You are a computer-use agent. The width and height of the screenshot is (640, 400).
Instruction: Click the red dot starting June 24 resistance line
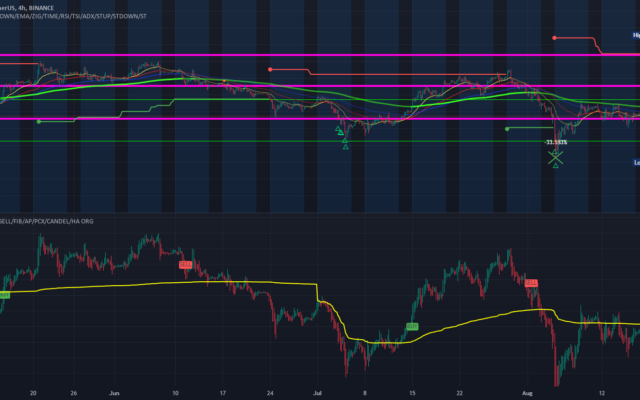click(x=270, y=70)
